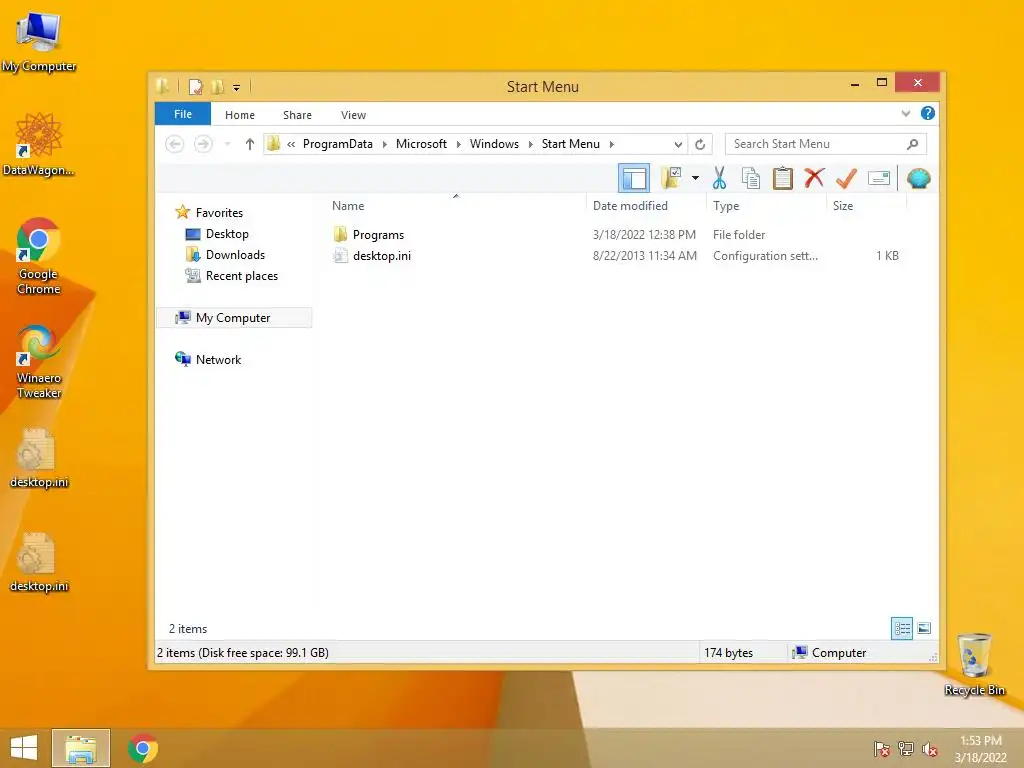Click the Cut scissors icon
Screen dimensions: 1024x768
click(x=719, y=178)
